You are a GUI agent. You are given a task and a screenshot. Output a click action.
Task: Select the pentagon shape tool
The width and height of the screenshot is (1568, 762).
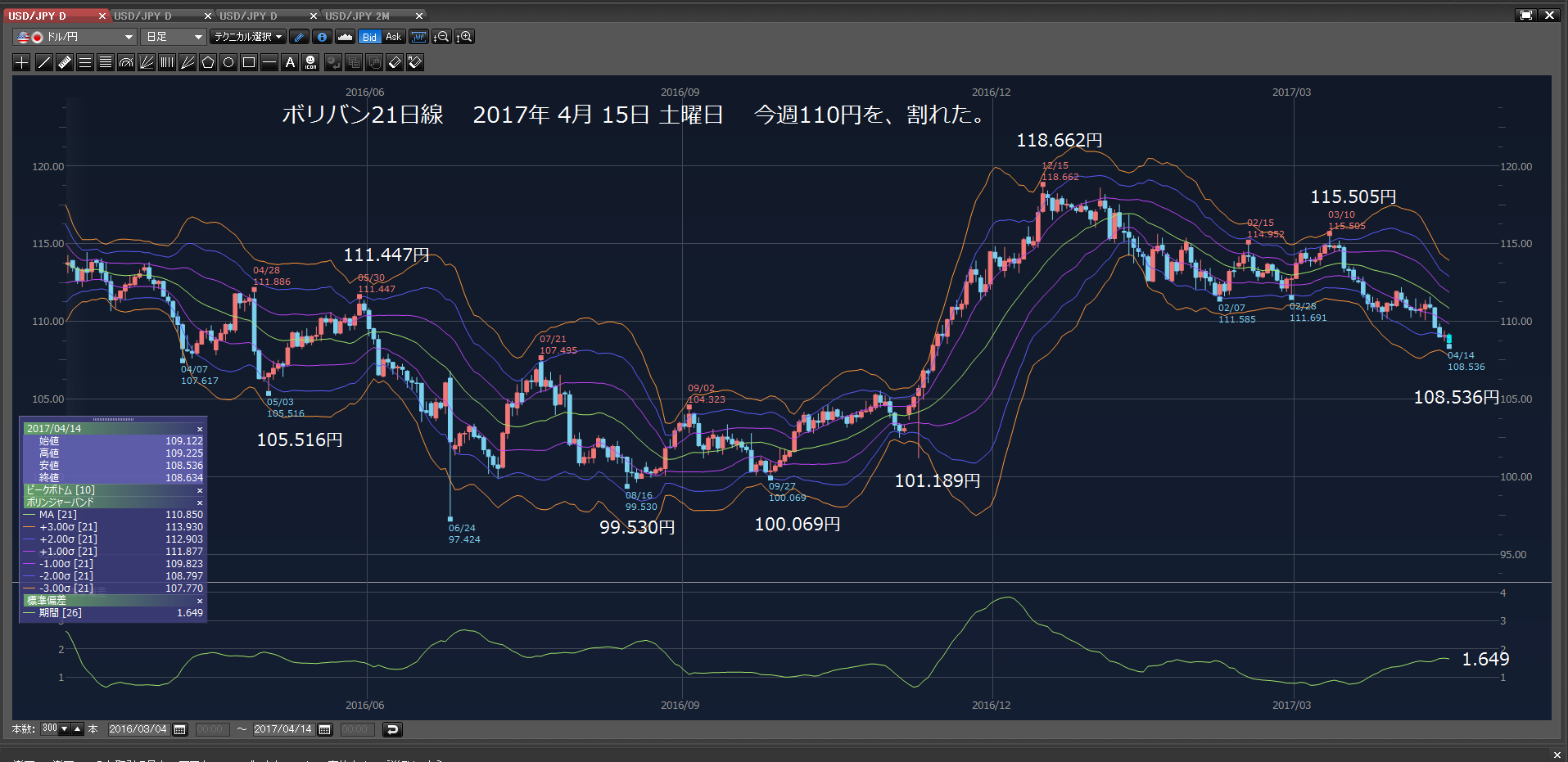[x=208, y=62]
